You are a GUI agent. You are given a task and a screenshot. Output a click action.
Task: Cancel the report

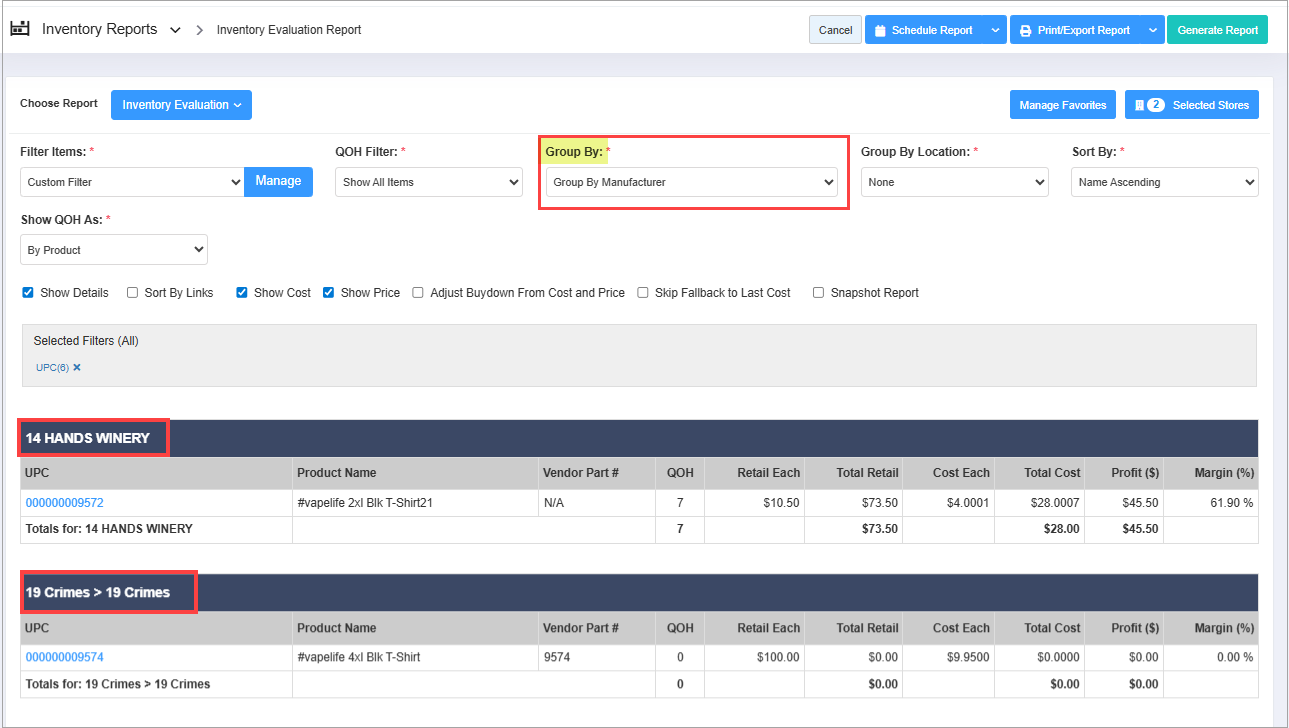coord(835,30)
